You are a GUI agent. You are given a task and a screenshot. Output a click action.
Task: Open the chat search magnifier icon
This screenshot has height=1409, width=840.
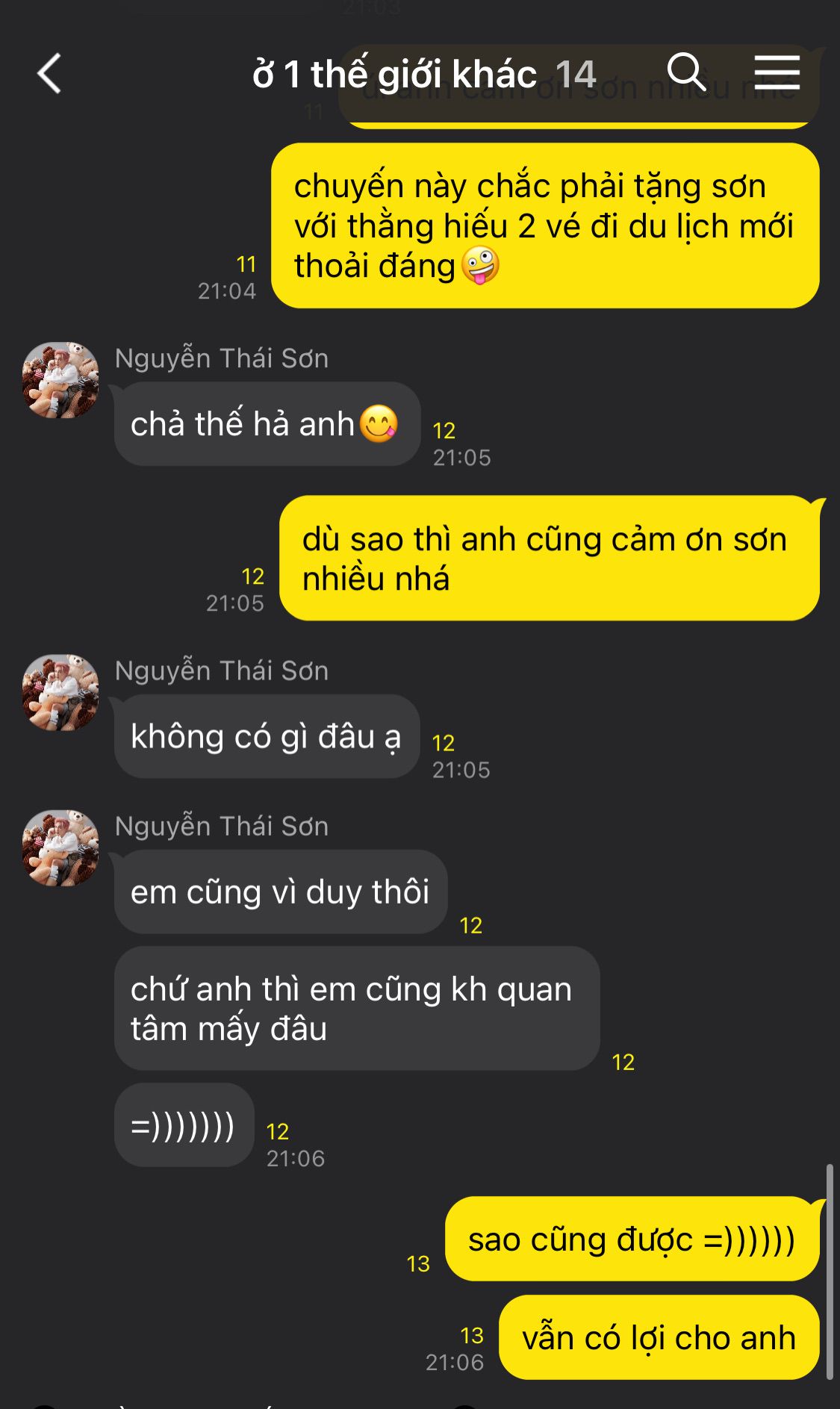click(686, 72)
